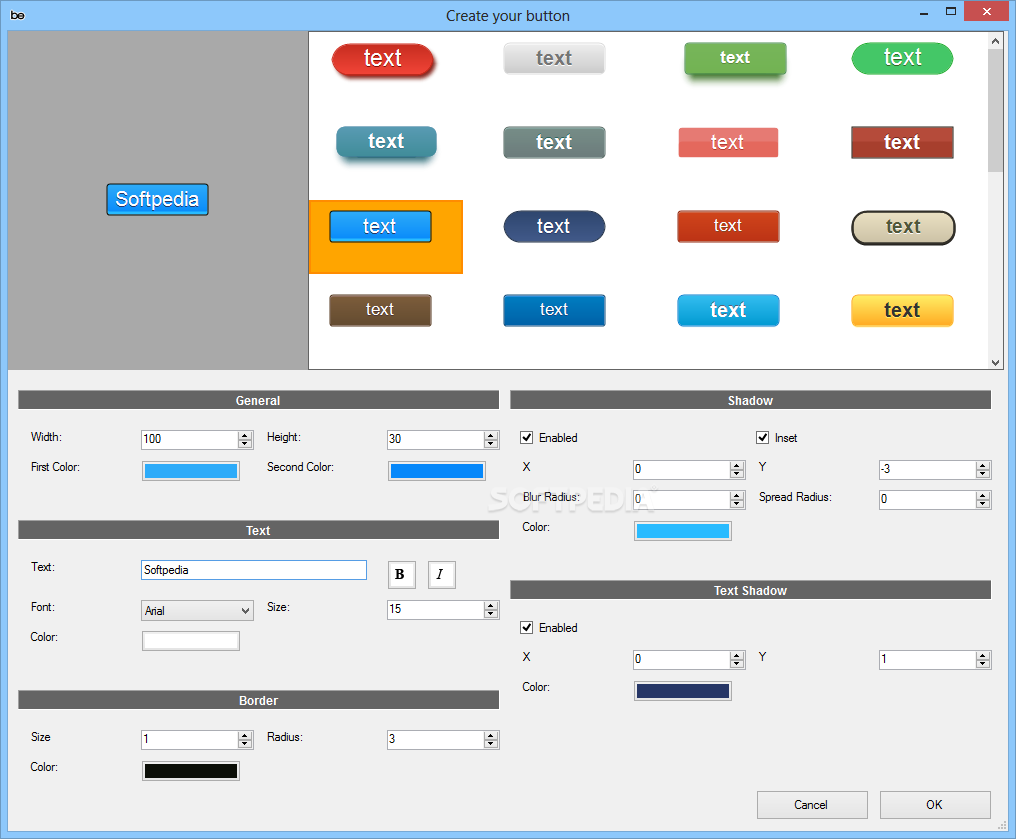Select the red glossy pill button template
The height and width of the screenshot is (839, 1016).
[382, 60]
